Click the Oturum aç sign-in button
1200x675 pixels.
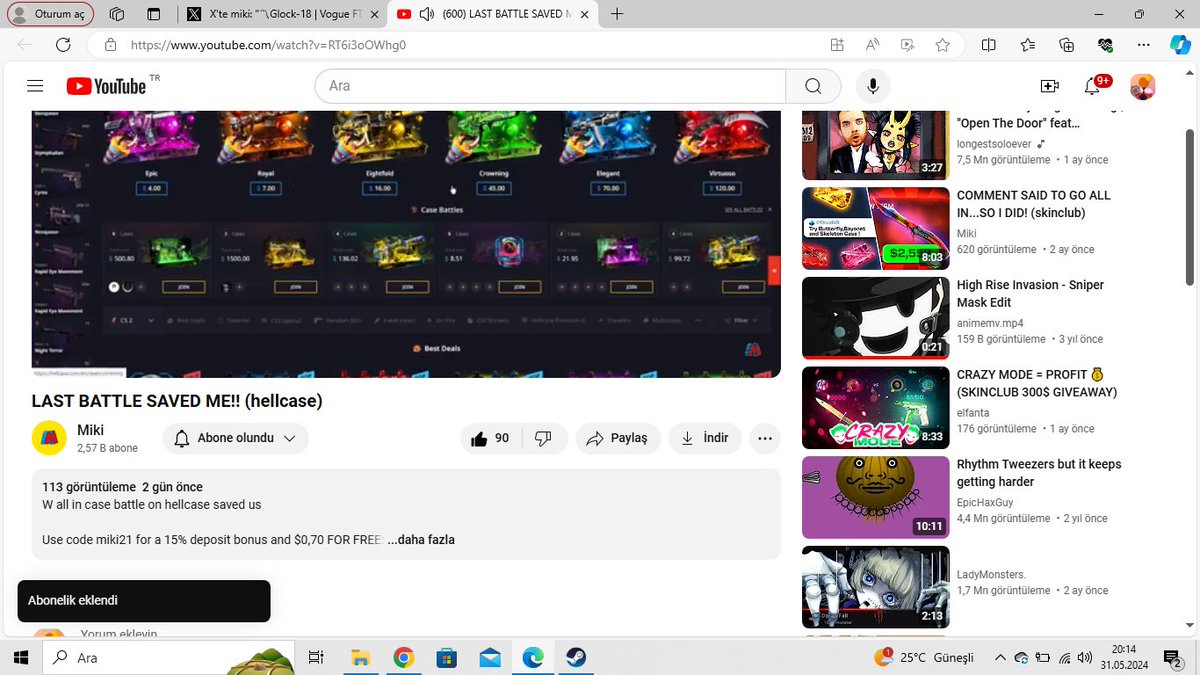point(50,14)
